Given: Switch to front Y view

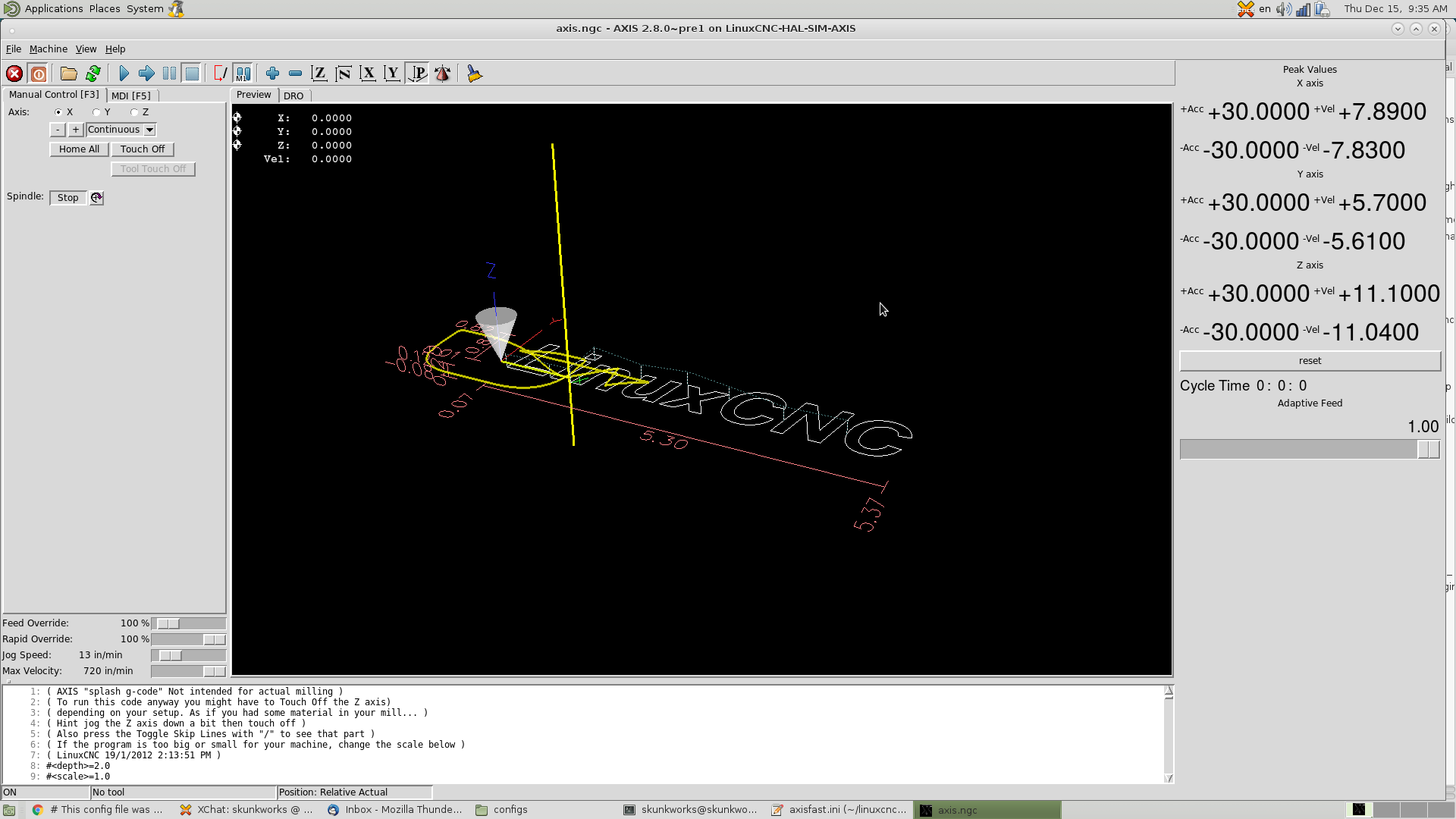Looking at the screenshot, I should click(392, 74).
